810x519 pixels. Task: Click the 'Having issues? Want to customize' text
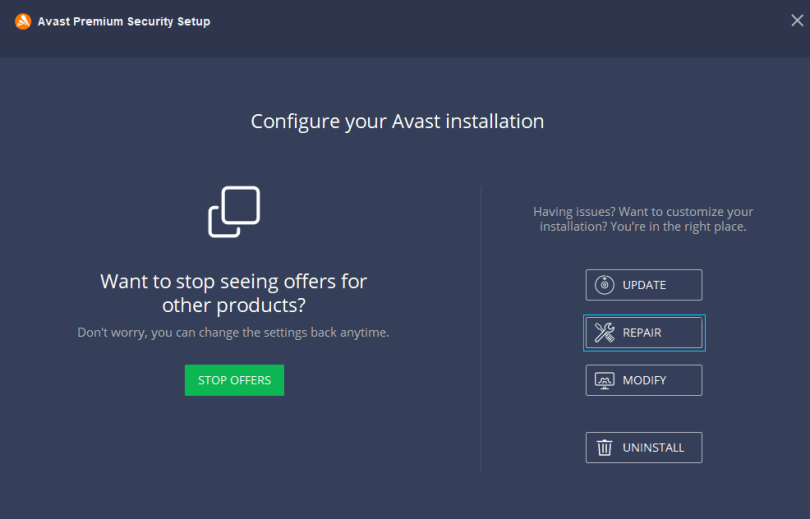pyautogui.click(x=643, y=219)
